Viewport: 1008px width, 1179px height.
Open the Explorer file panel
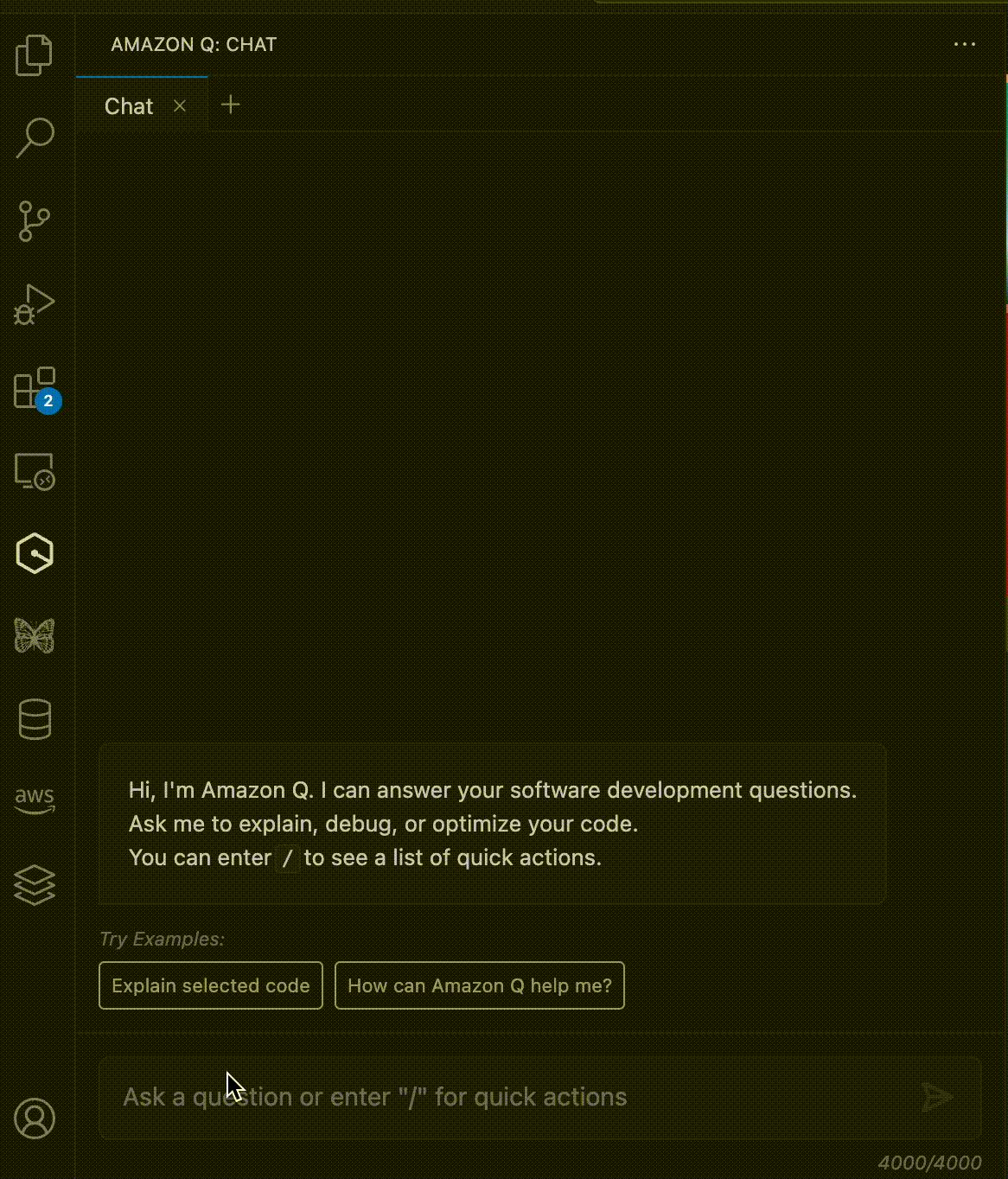coord(34,54)
